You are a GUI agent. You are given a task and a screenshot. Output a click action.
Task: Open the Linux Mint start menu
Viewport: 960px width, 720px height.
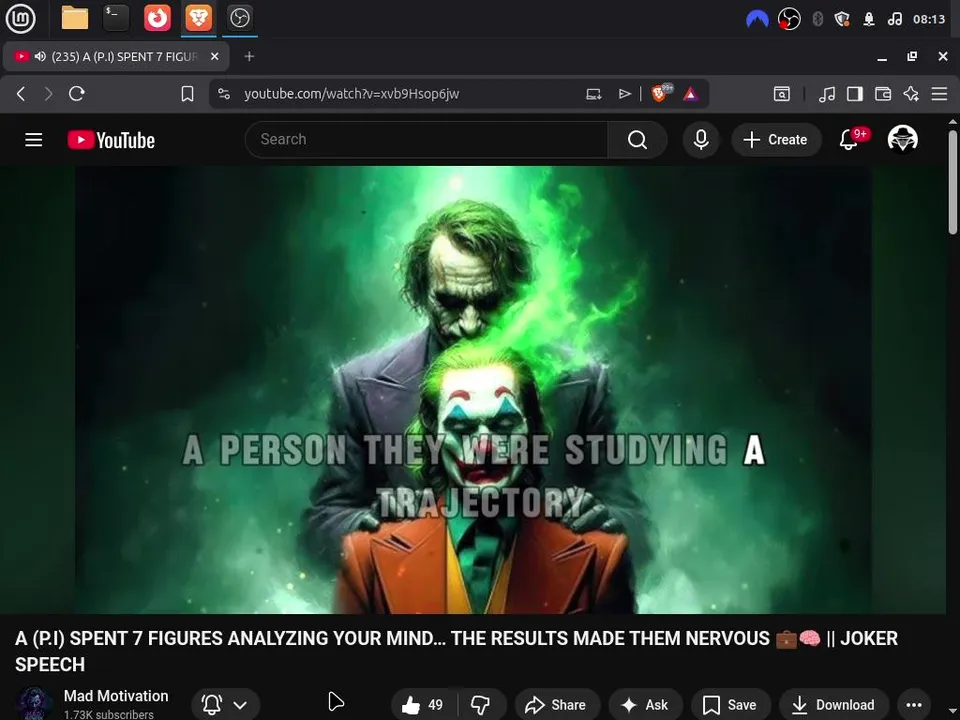click(20, 18)
